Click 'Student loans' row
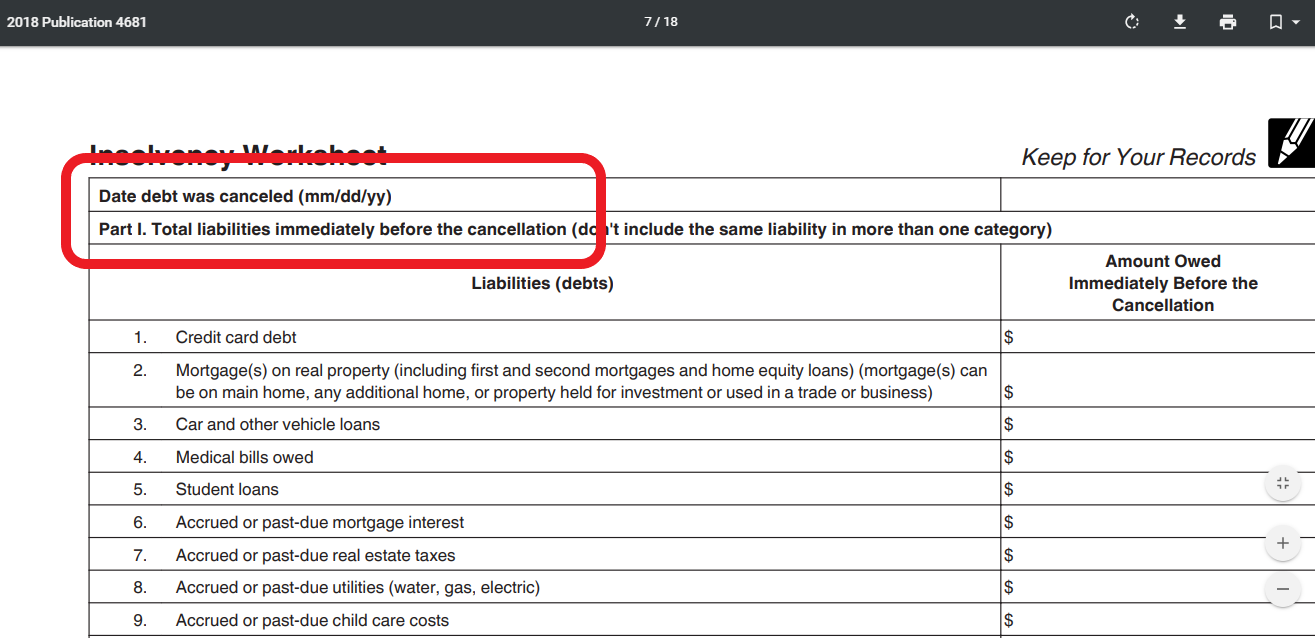The image size is (1315, 638). click(545, 489)
